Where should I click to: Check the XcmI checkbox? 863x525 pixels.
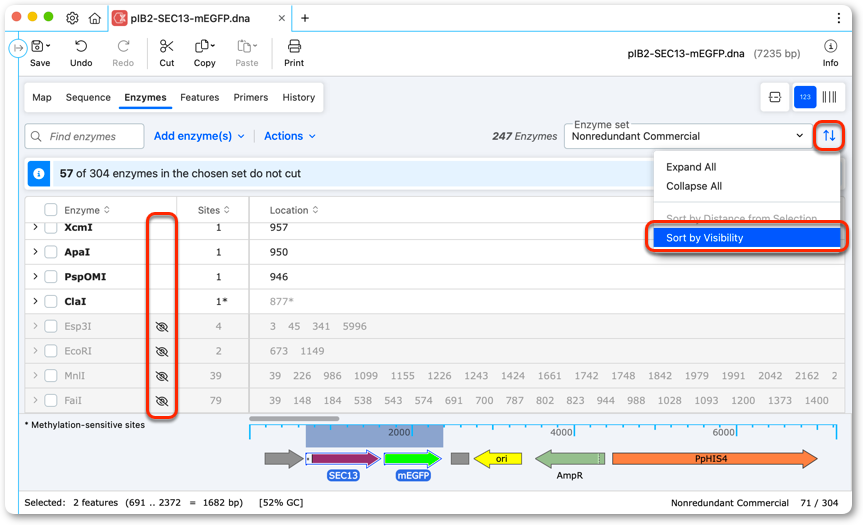point(51,227)
